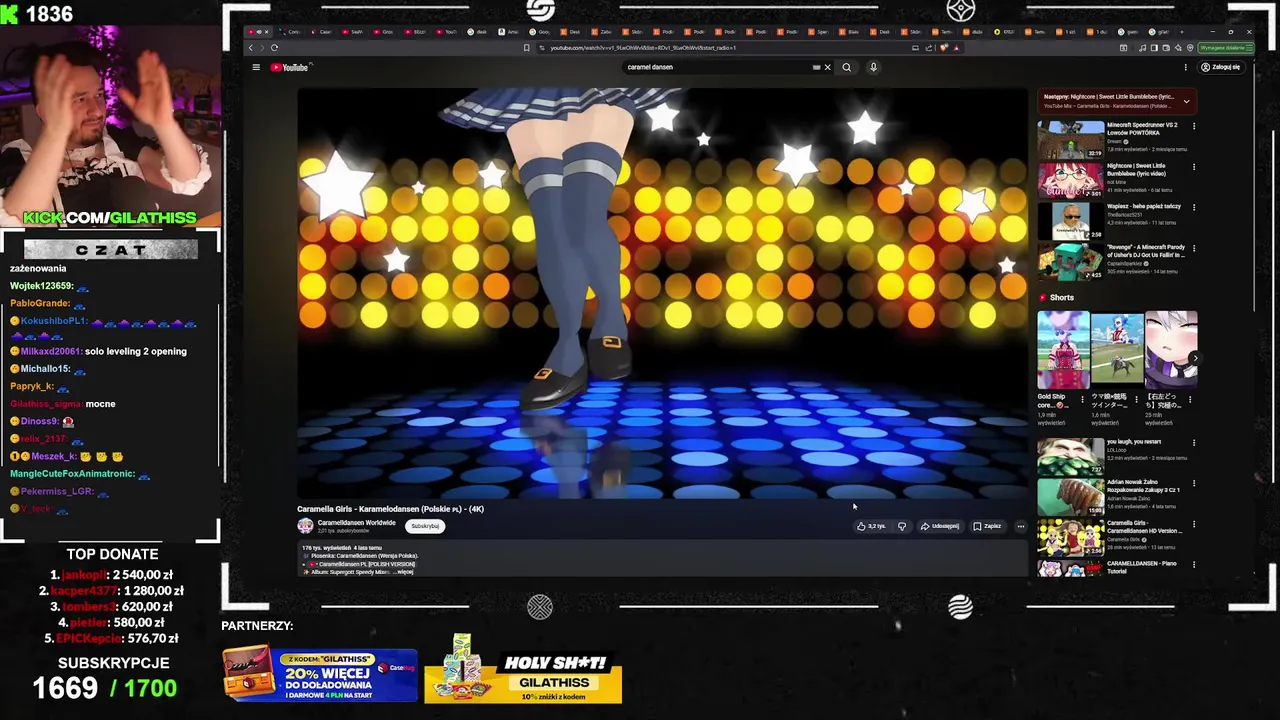Open options for 'Gold Ship core' short

coord(1082,399)
